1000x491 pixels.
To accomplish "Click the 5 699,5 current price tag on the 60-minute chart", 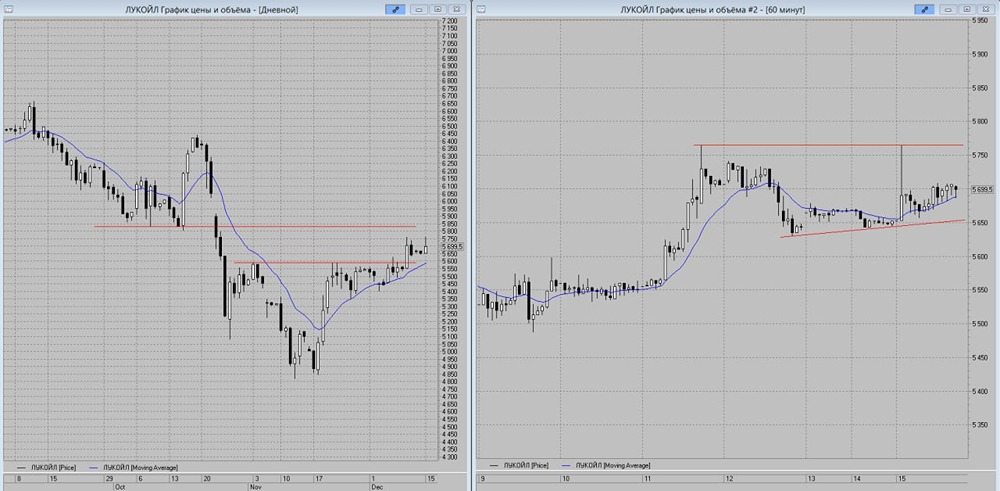I will click(981, 189).
